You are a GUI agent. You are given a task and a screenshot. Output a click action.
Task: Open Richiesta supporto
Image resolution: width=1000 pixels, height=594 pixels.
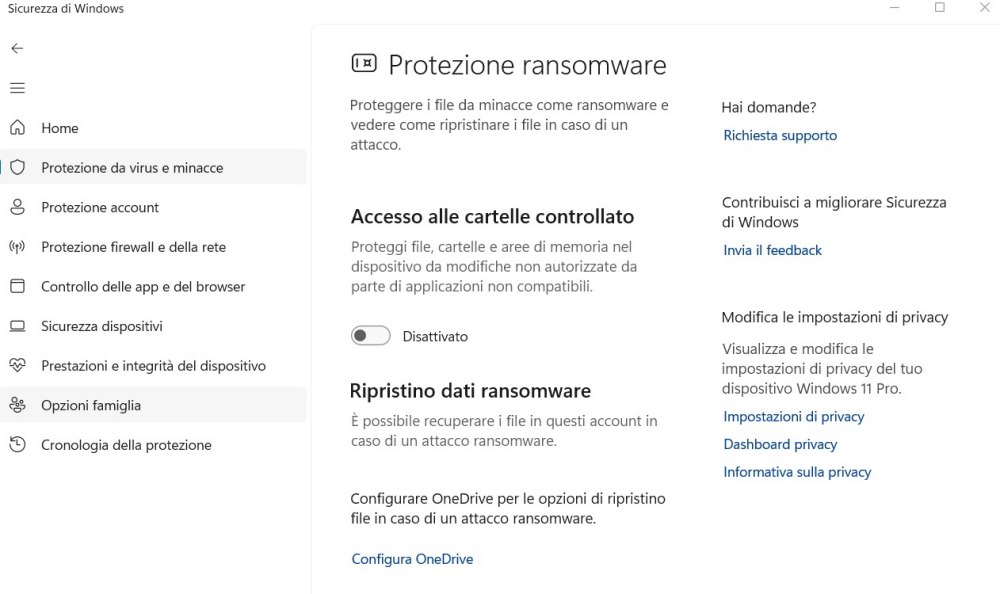click(780, 135)
